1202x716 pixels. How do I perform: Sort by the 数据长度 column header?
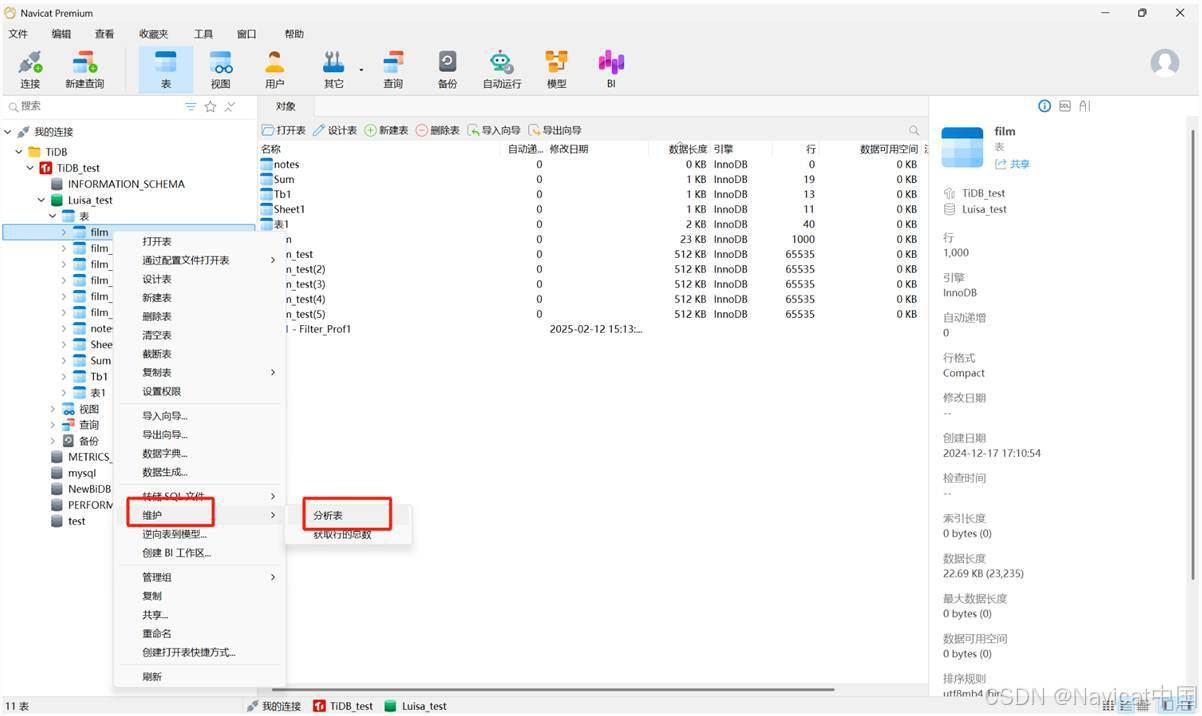tap(679, 149)
